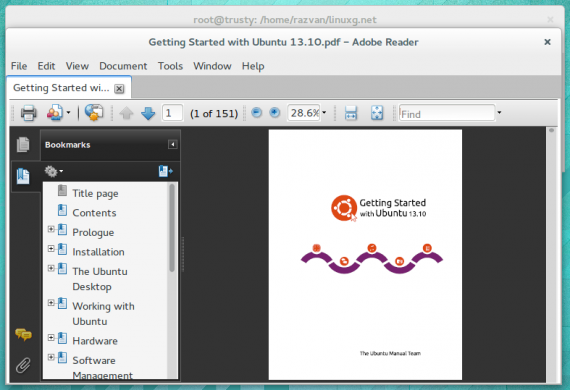Select the Contents bookmark

pos(94,213)
